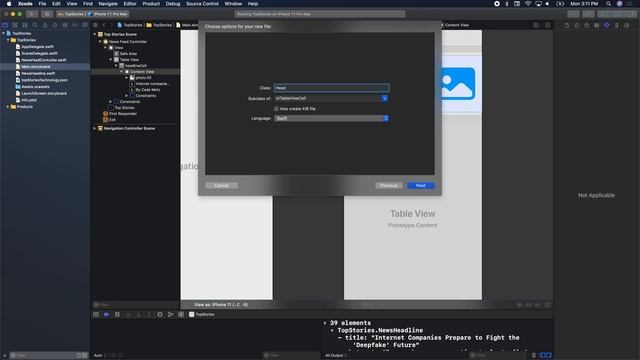640x360 pixels.
Task: Show the Identity inspector icon
Action: click(596, 25)
